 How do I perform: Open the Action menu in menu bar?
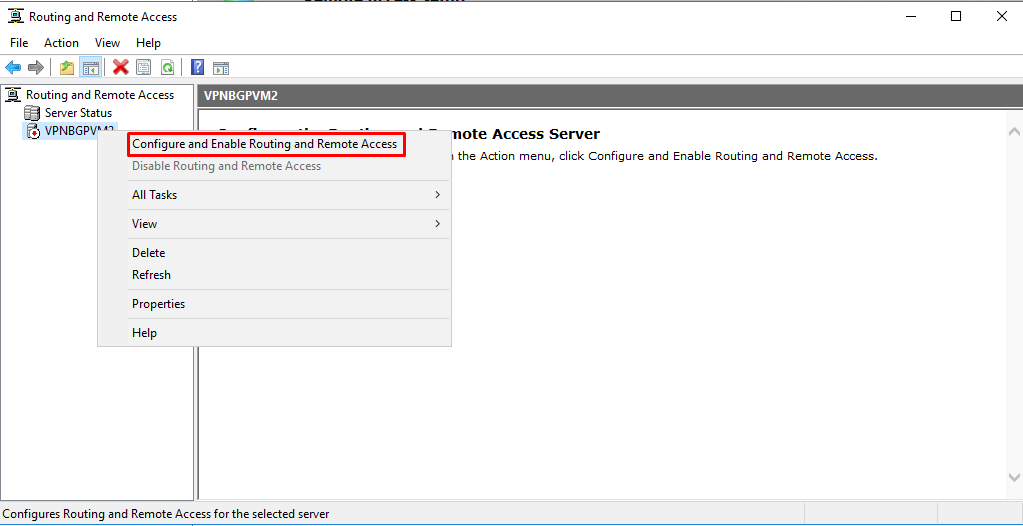(x=61, y=43)
